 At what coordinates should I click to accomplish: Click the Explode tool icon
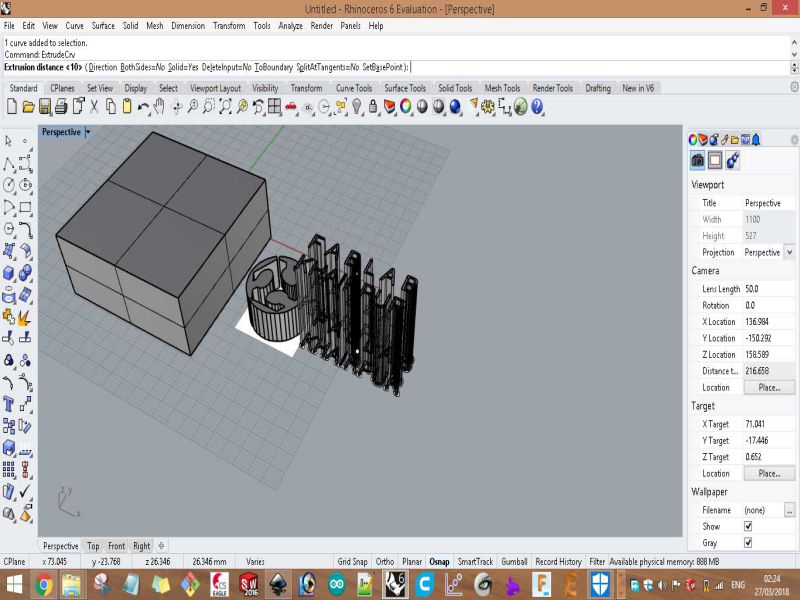point(25,316)
